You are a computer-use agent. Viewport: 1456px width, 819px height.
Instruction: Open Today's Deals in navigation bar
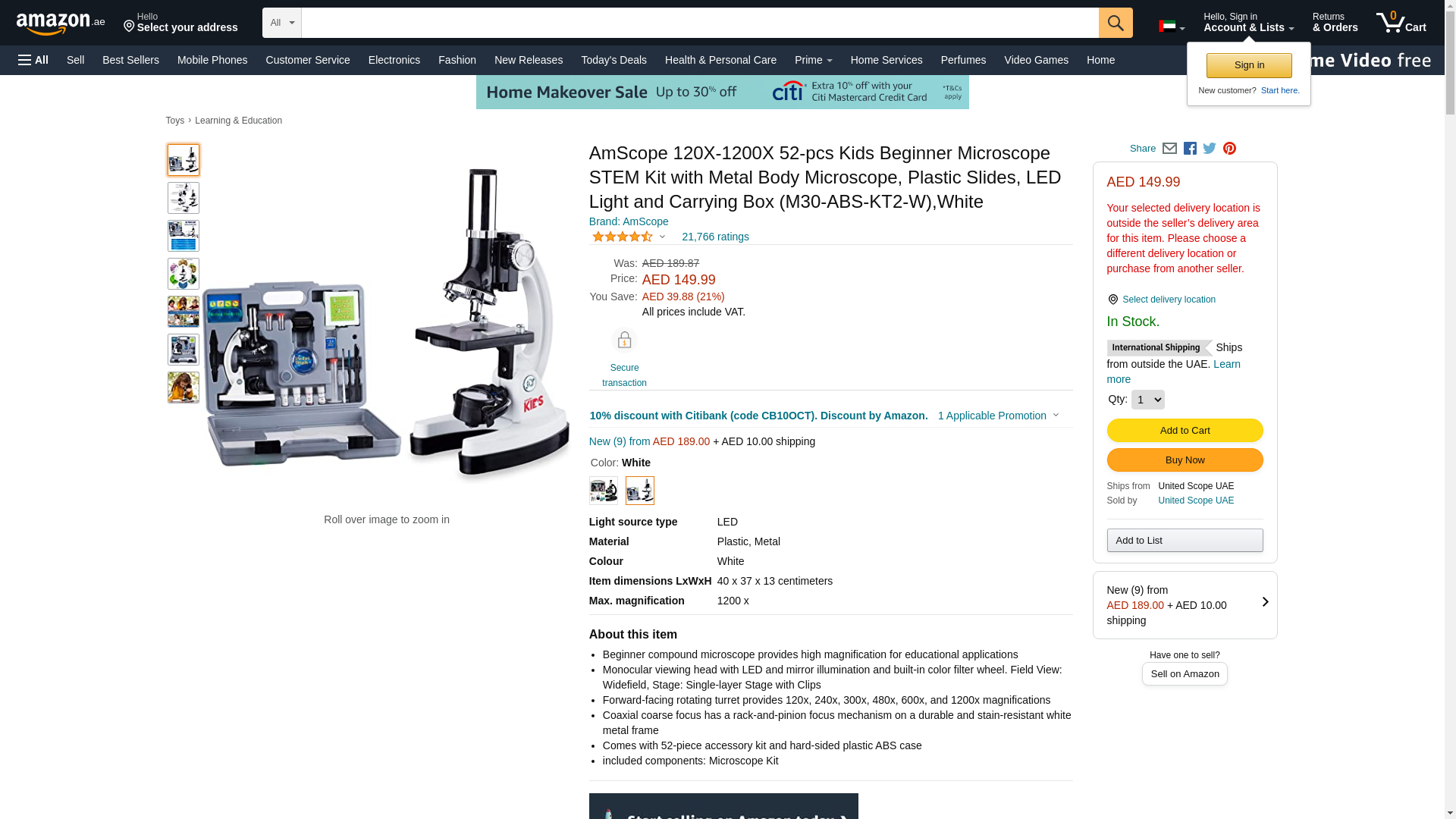click(614, 60)
